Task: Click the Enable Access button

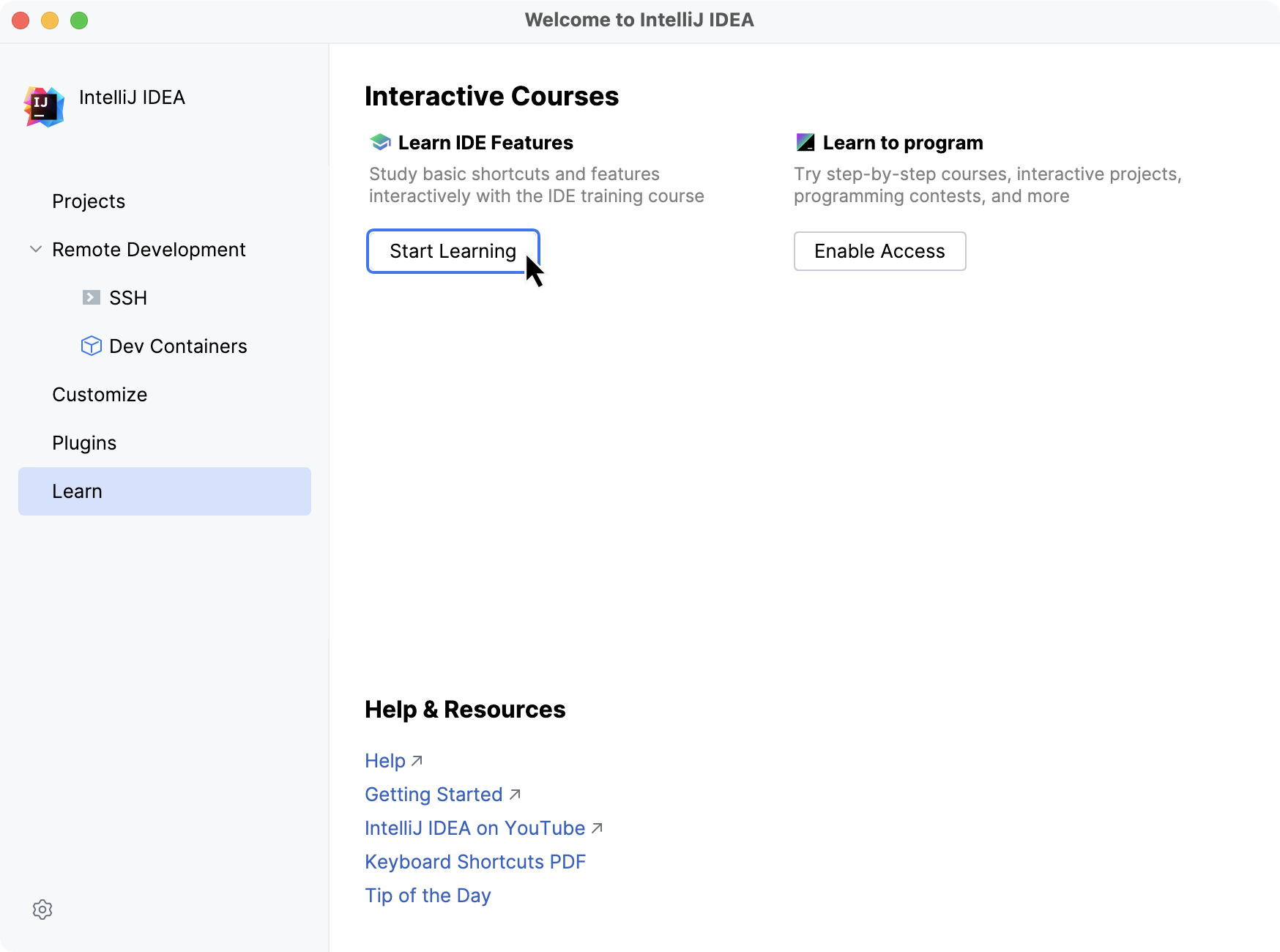Action: point(879,251)
